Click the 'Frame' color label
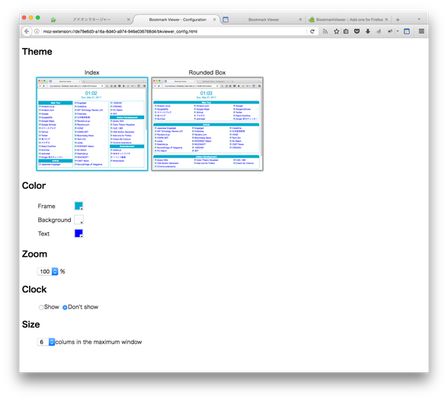Image resolution: width=448 pixels, height=400 pixels. (46, 206)
